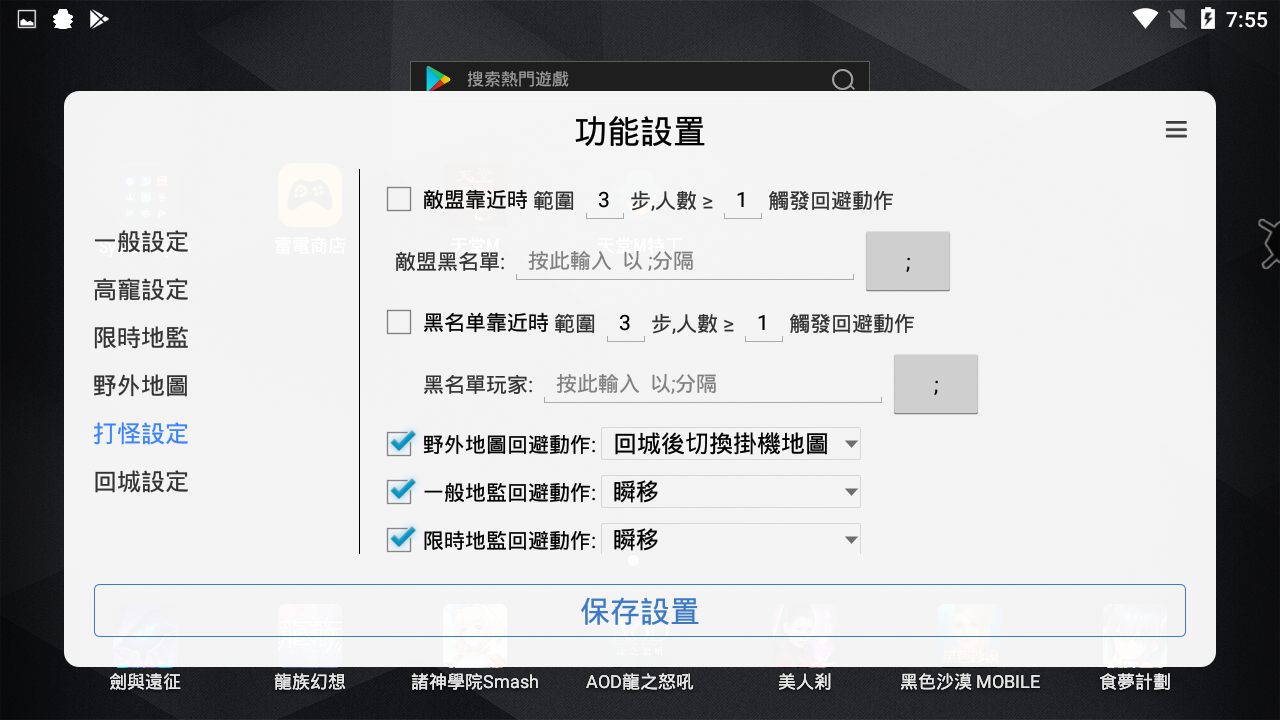The height and width of the screenshot is (720, 1280).
Task: Click inside the 敵盟黑名單 input field
Action: (684, 260)
